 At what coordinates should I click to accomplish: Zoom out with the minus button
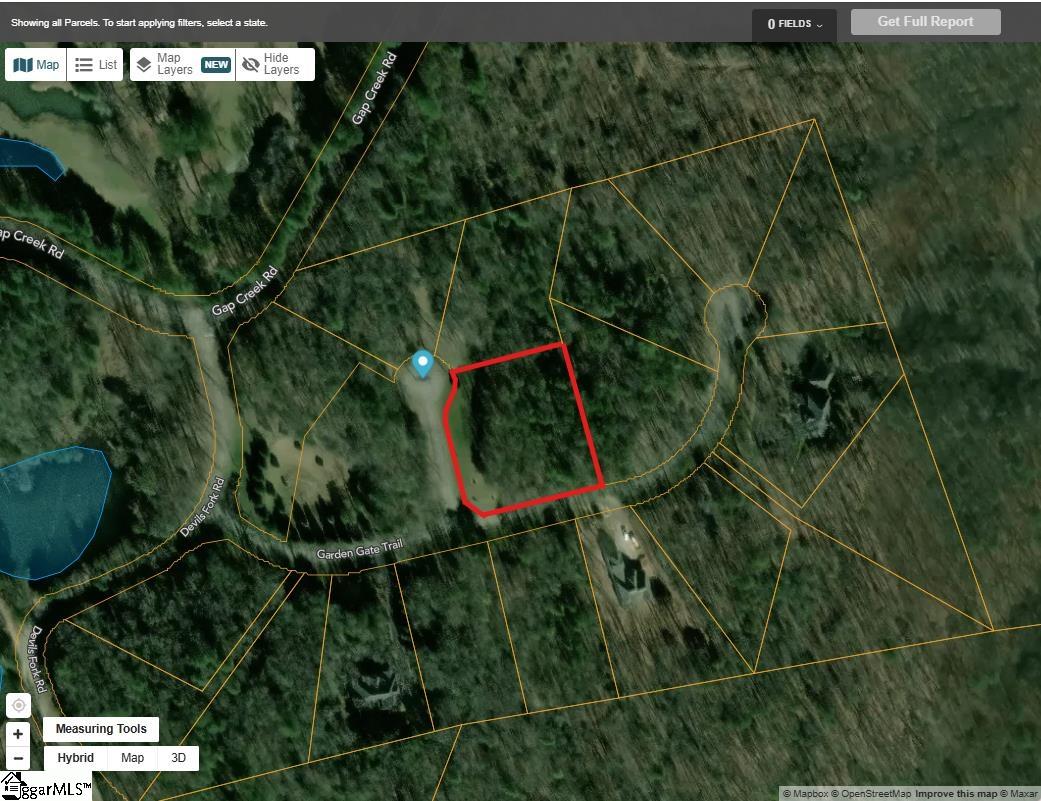pos(19,758)
